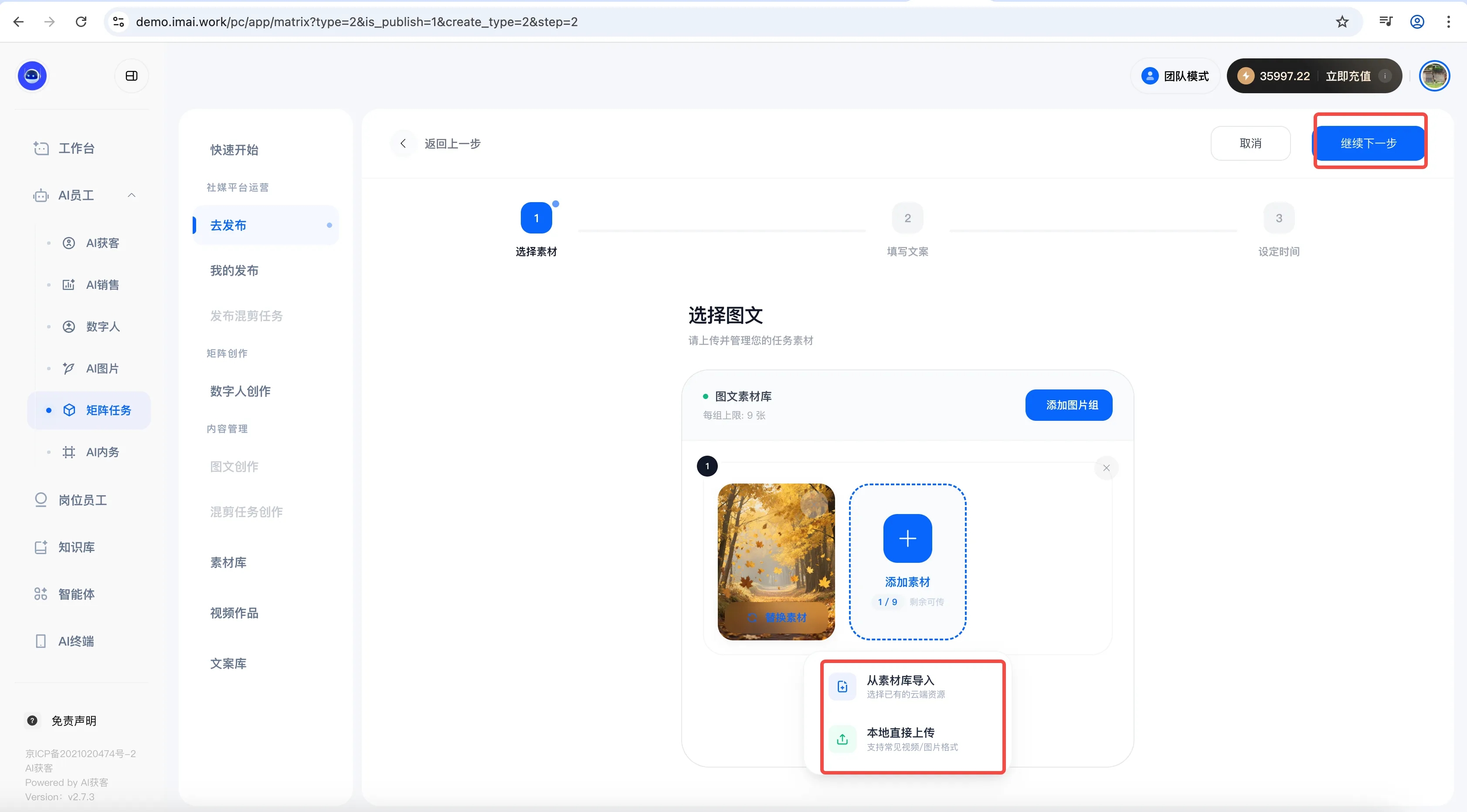The image size is (1467, 812).
Task: Toggle 团队模式 team mode
Action: 1175,76
